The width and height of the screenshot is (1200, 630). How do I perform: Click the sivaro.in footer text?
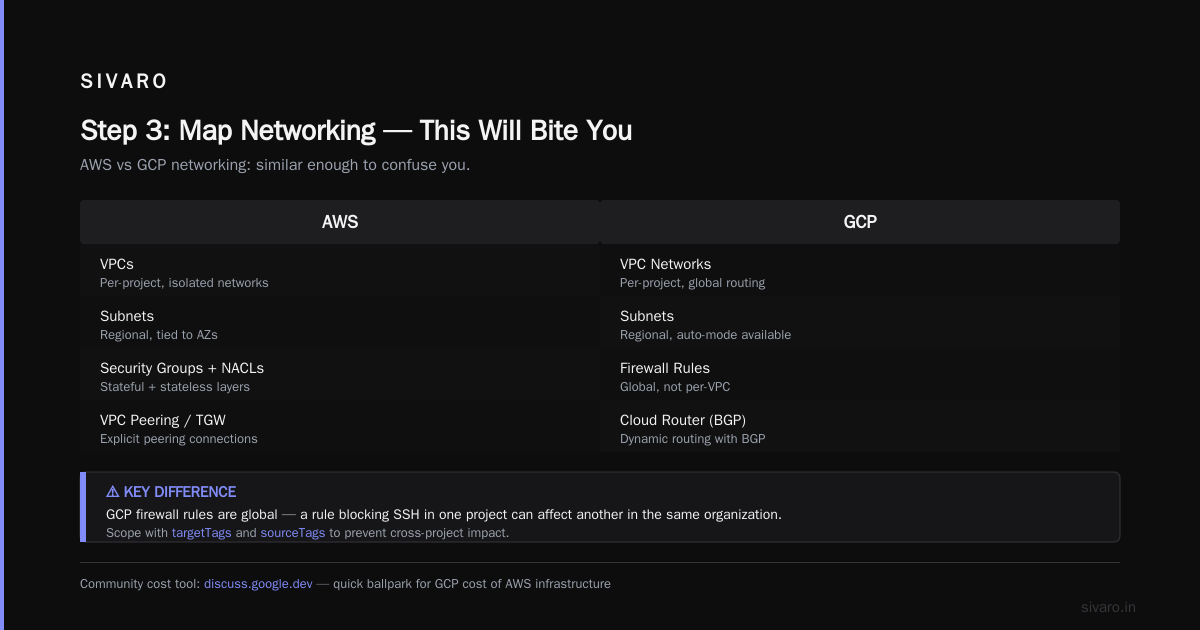(x=1109, y=607)
